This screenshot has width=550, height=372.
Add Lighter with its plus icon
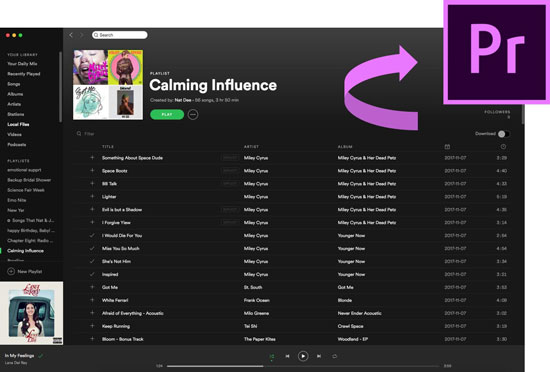(x=92, y=197)
